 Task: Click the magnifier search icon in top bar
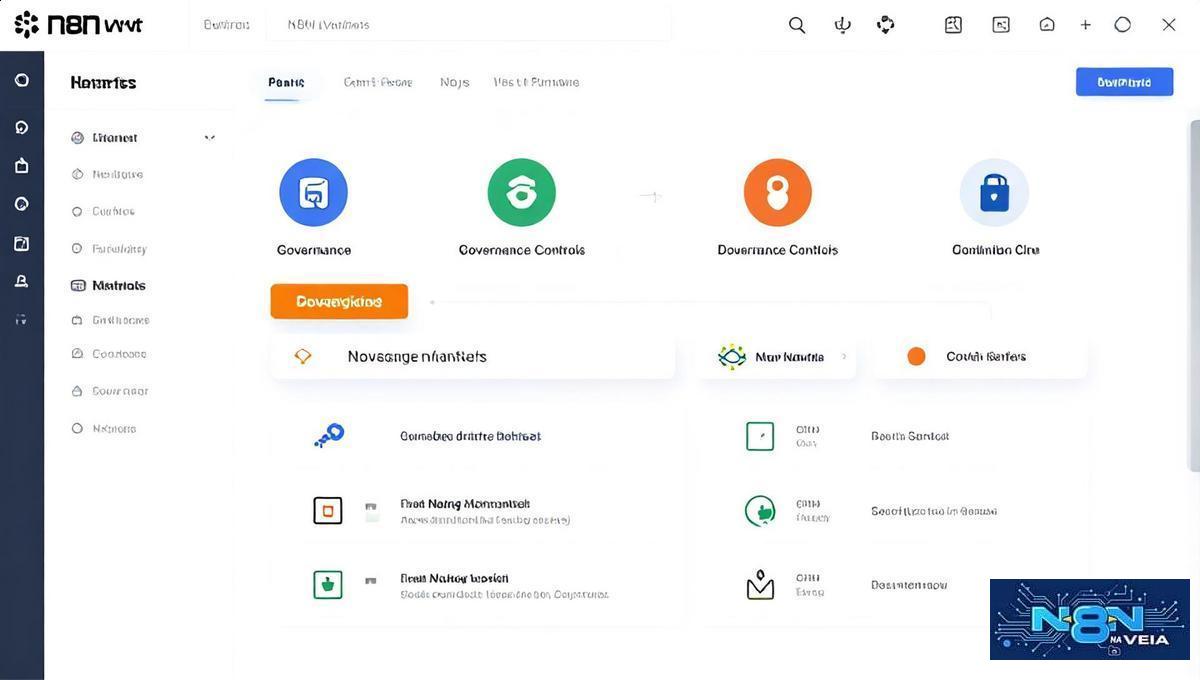click(796, 25)
